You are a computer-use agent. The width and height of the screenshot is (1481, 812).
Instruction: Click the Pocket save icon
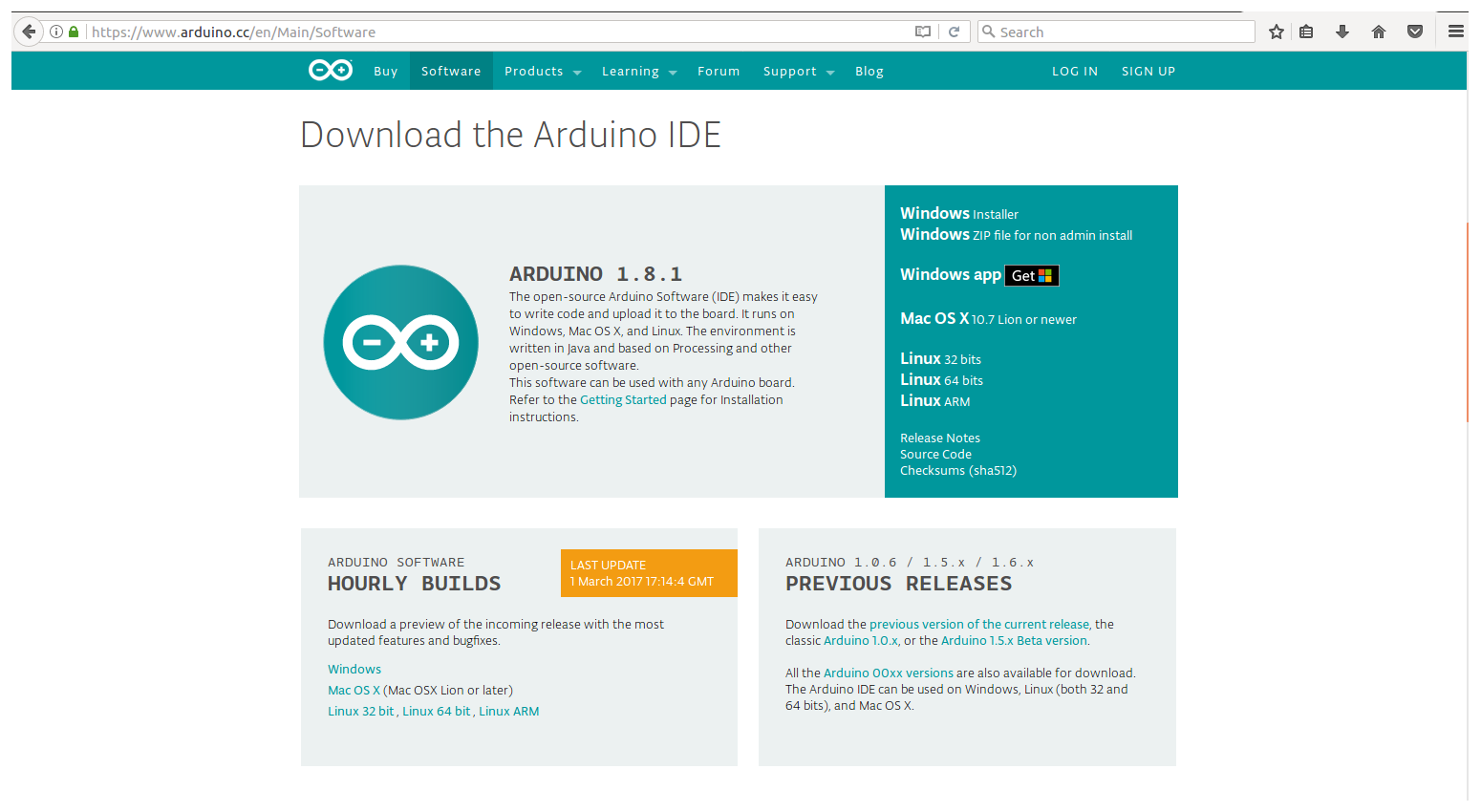pyautogui.click(x=1415, y=32)
